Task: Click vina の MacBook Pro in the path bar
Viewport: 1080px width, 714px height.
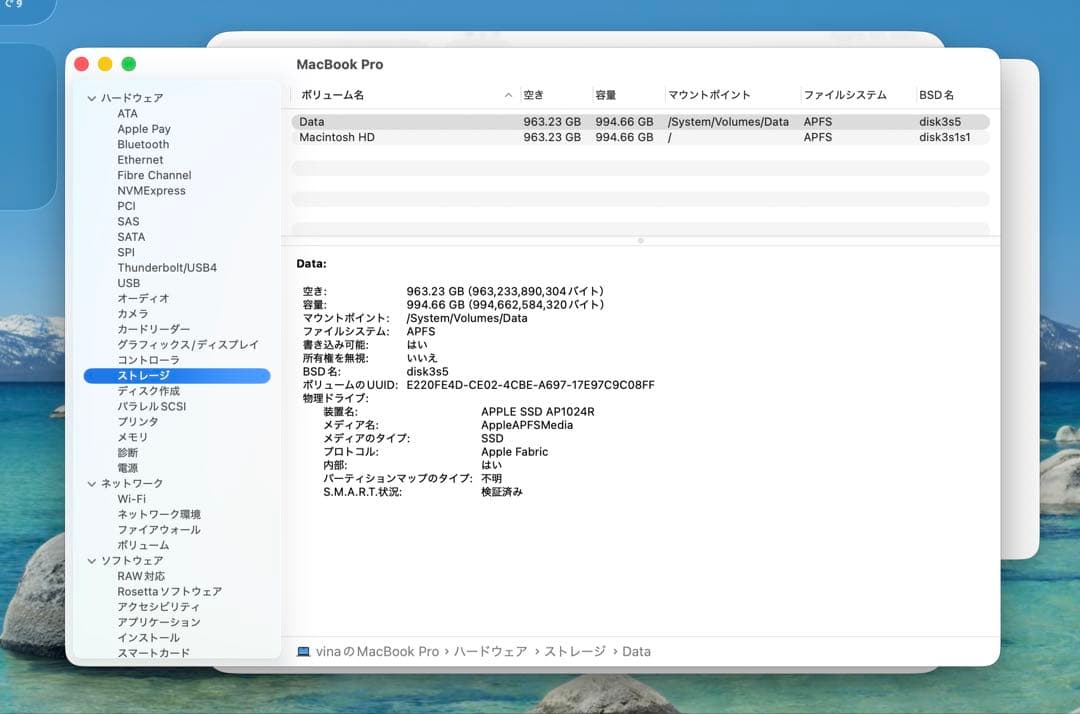Action: click(x=377, y=651)
